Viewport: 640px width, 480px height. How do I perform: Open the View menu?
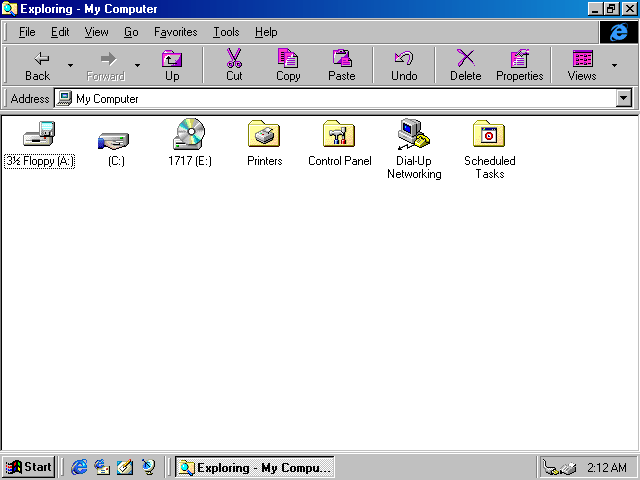(96, 32)
